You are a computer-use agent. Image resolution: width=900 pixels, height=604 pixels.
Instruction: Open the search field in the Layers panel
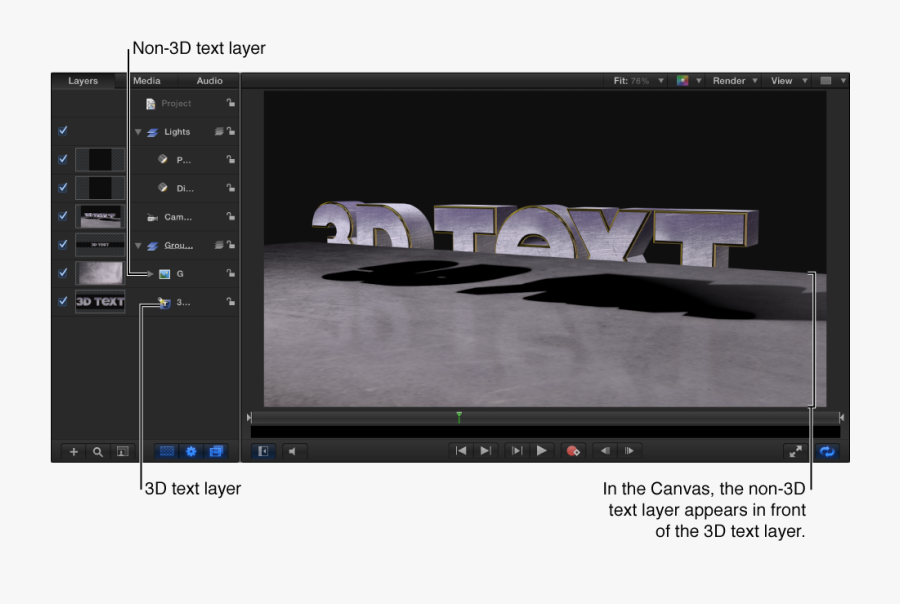pos(96,451)
